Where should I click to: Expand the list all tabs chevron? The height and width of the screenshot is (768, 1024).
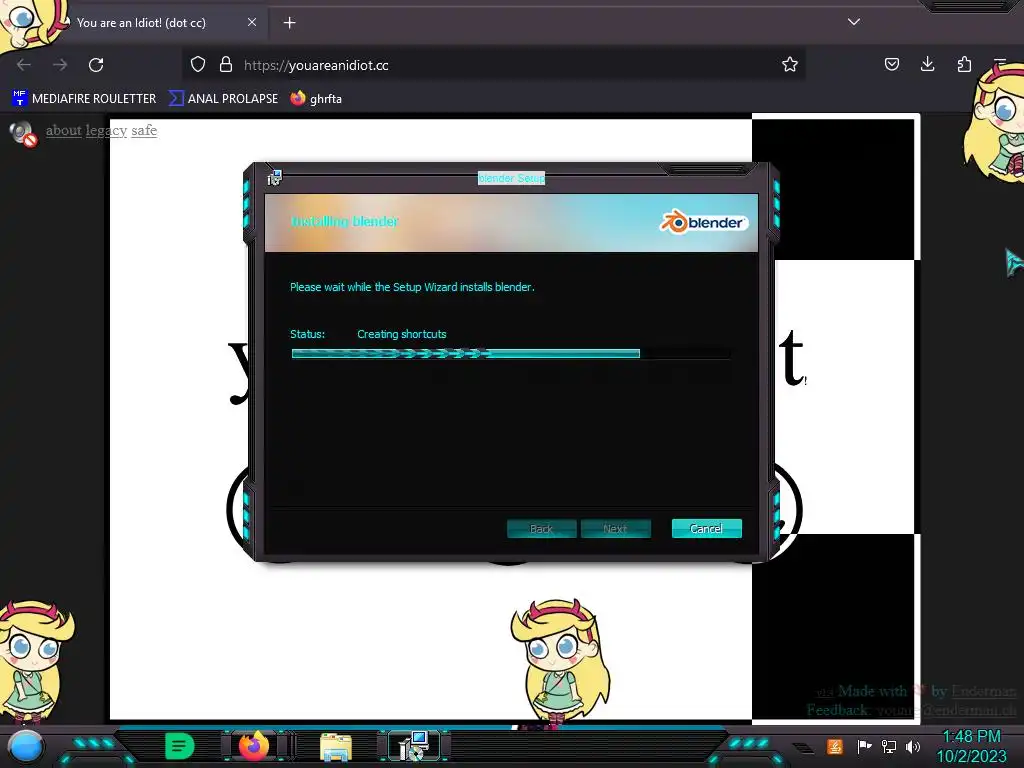pyautogui.click(x=854, y=22)
